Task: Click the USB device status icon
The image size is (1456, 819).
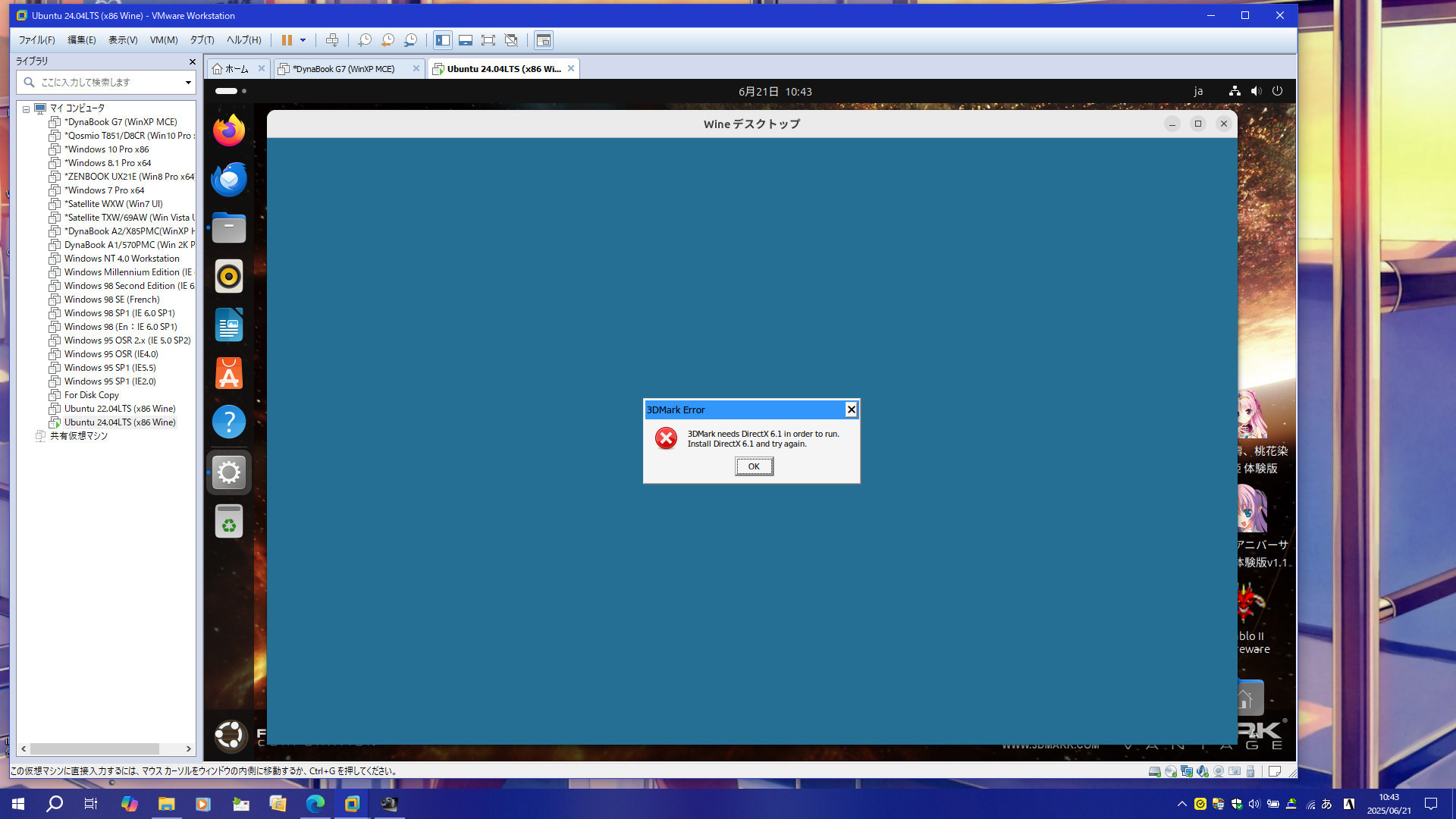Action: point(1250,771)
